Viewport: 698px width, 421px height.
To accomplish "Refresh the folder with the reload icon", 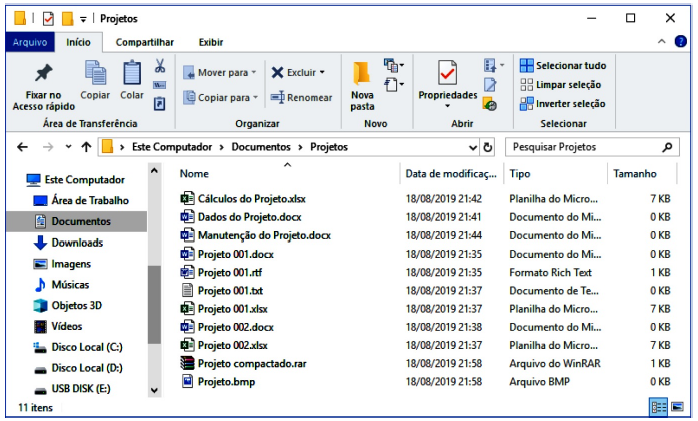I will click(x=488, y=147).
